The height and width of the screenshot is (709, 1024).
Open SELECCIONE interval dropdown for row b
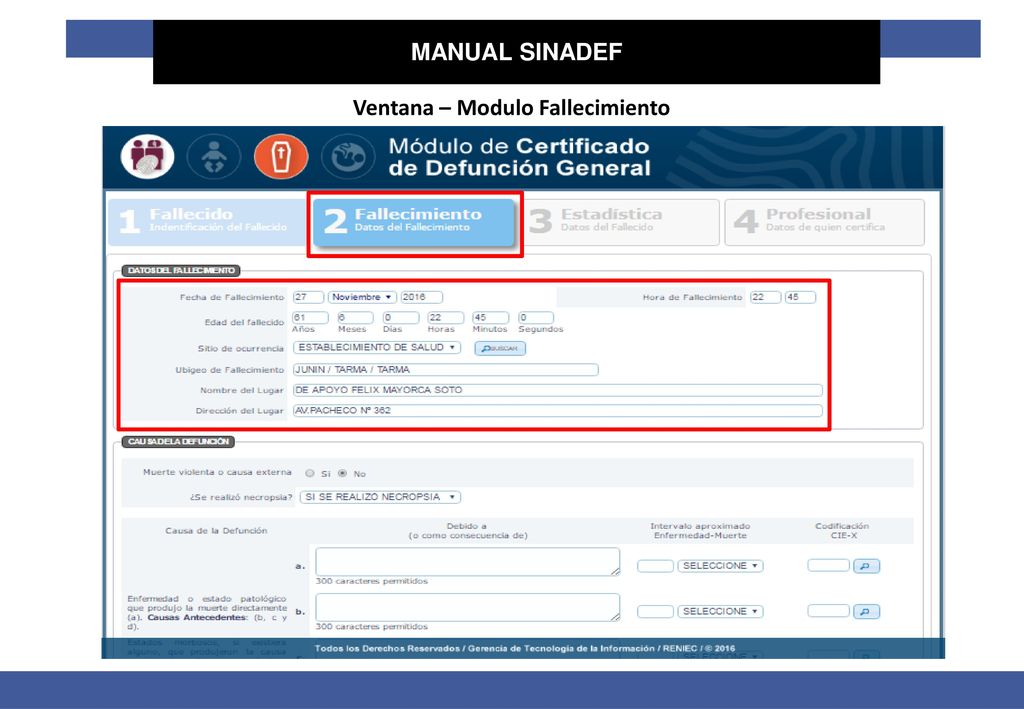pyautogui.click(x=720, y=611)
